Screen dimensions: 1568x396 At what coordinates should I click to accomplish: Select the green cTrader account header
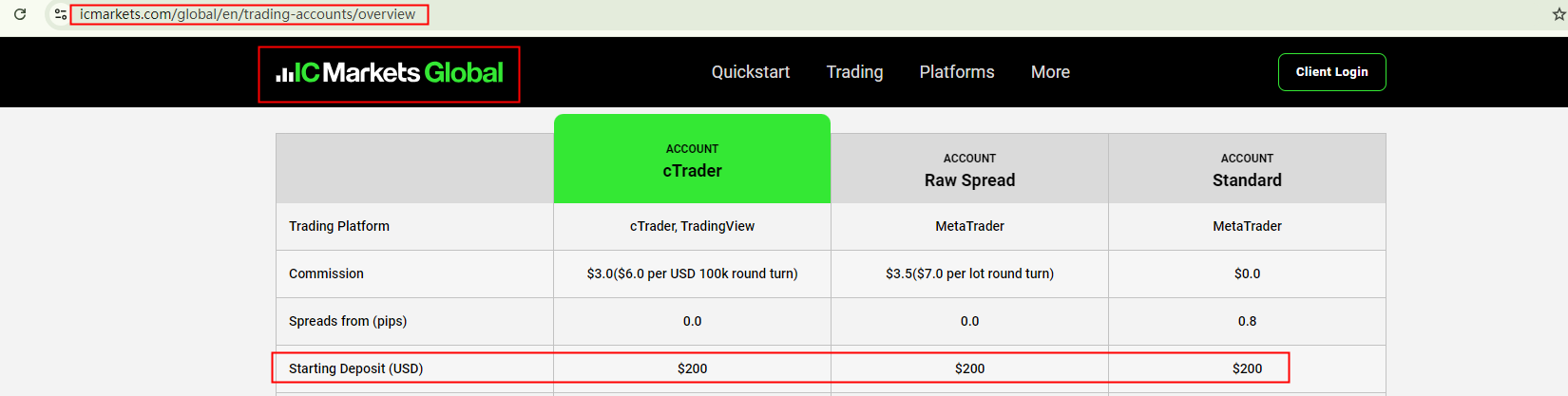point(692,160)
